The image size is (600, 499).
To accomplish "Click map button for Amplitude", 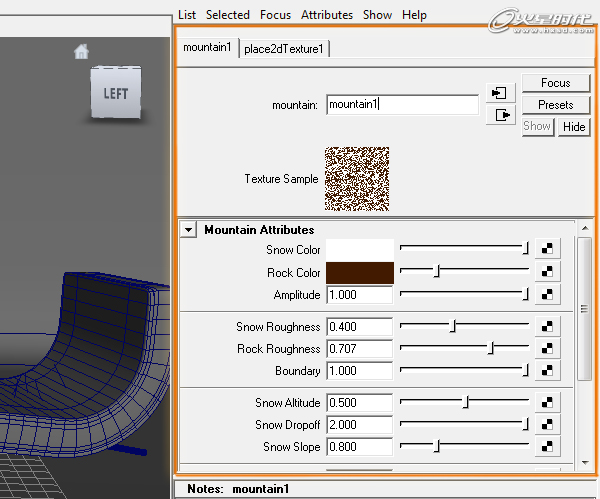I will point(547,294).
